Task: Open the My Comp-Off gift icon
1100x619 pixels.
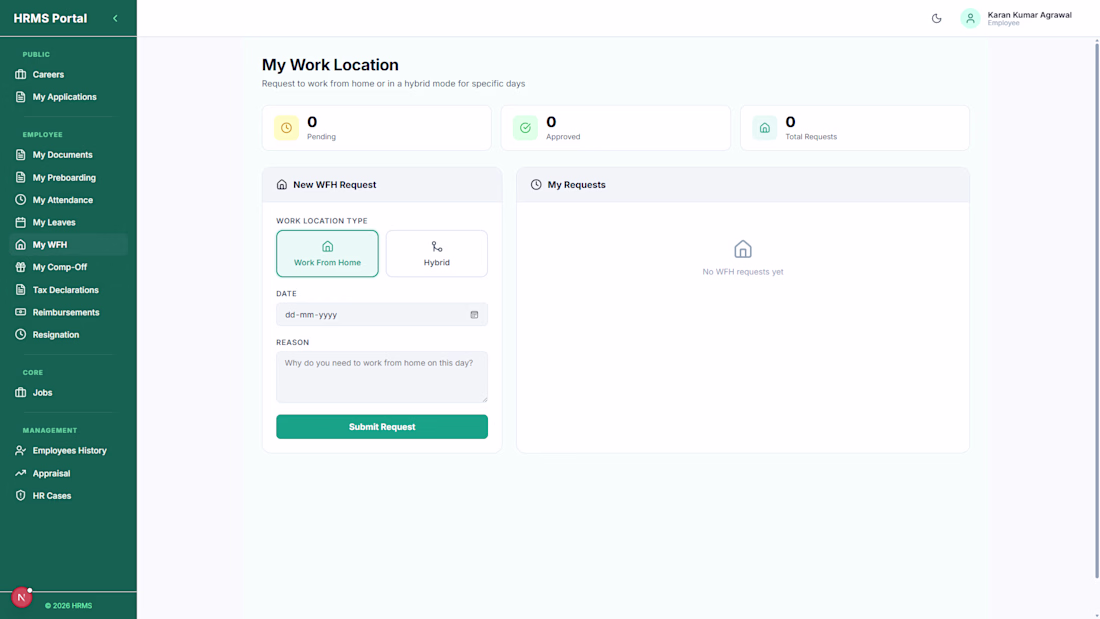Action: (20, 267)
